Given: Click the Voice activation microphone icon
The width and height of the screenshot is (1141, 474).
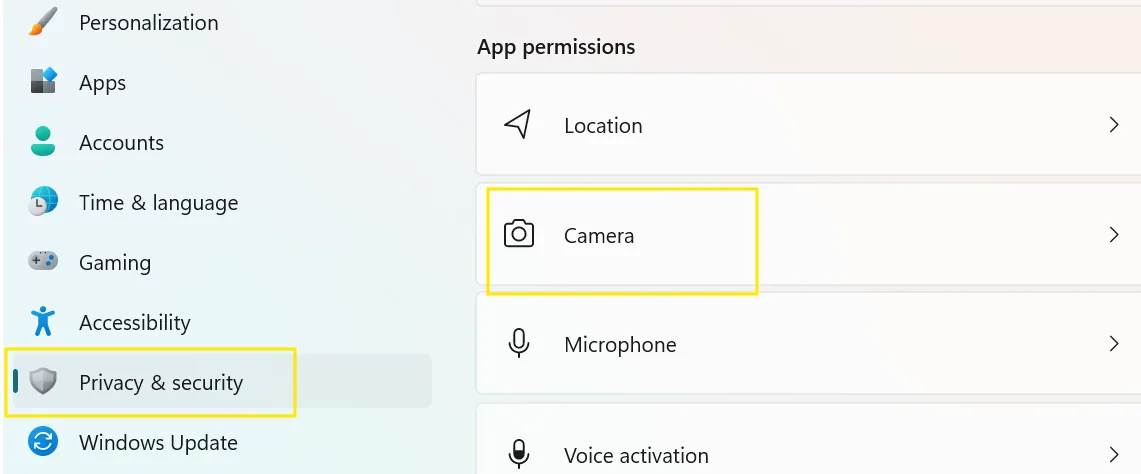Looking at the screenshot, I should tap(518, 454).
